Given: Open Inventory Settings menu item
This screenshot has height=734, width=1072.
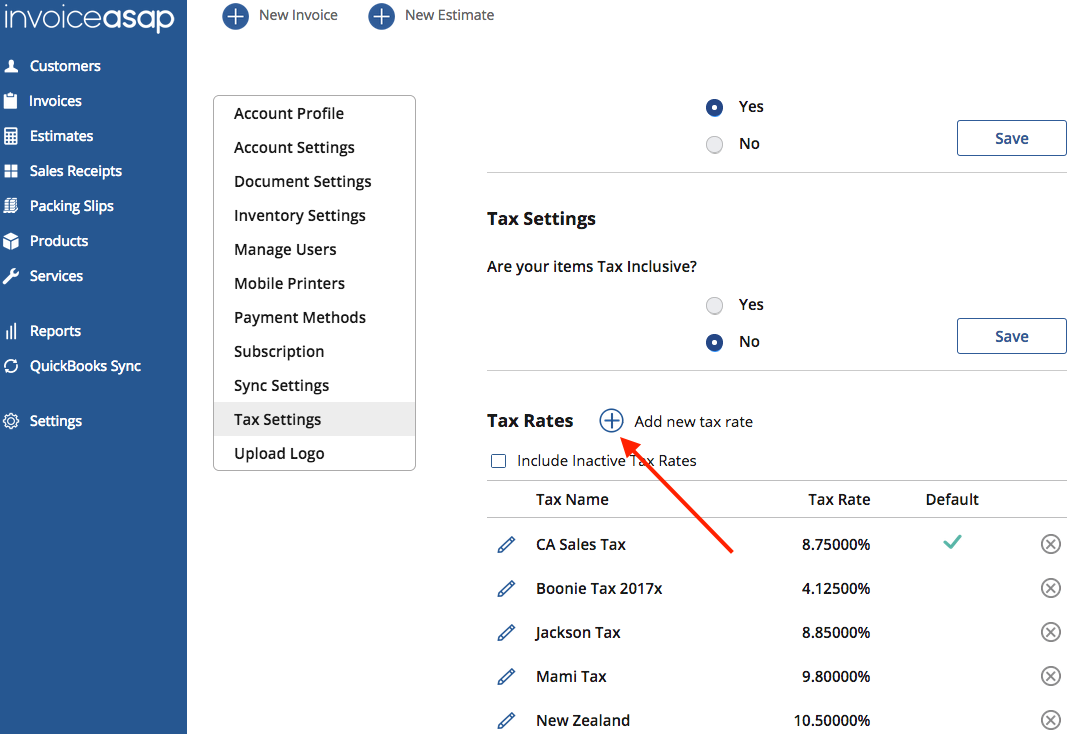Looking at the screenshot, I should click(314, 216).
